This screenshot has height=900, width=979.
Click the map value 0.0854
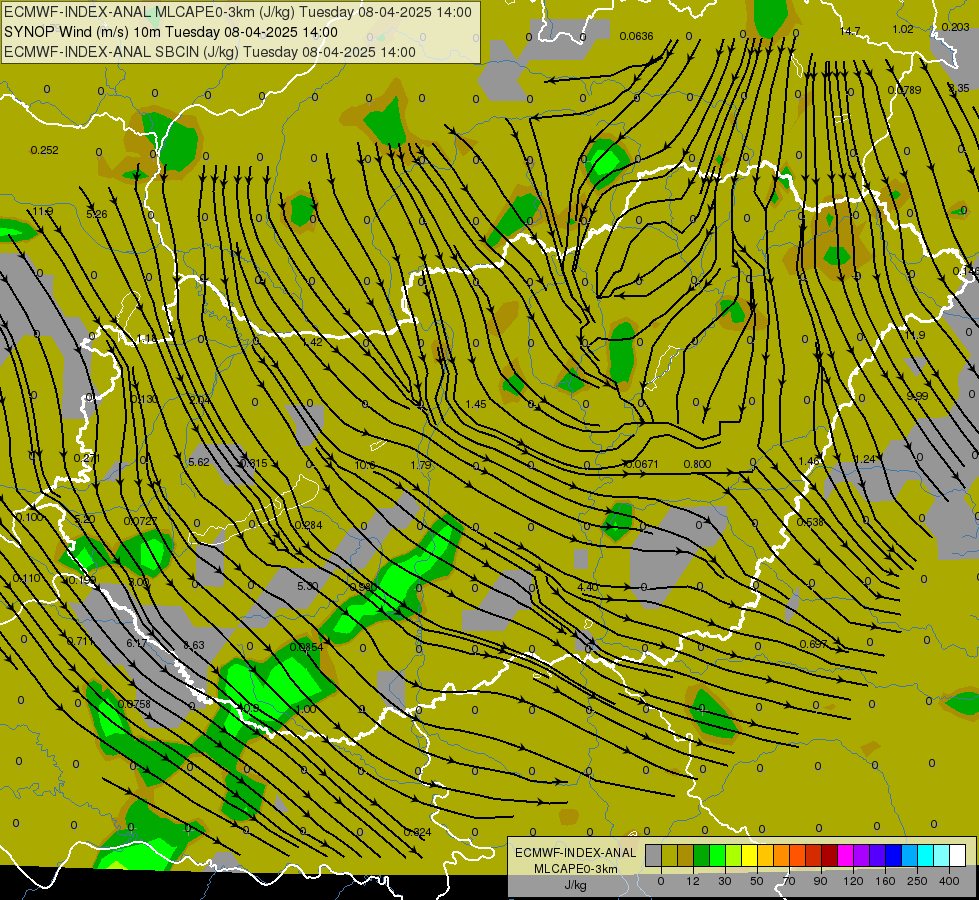(307, 647)
